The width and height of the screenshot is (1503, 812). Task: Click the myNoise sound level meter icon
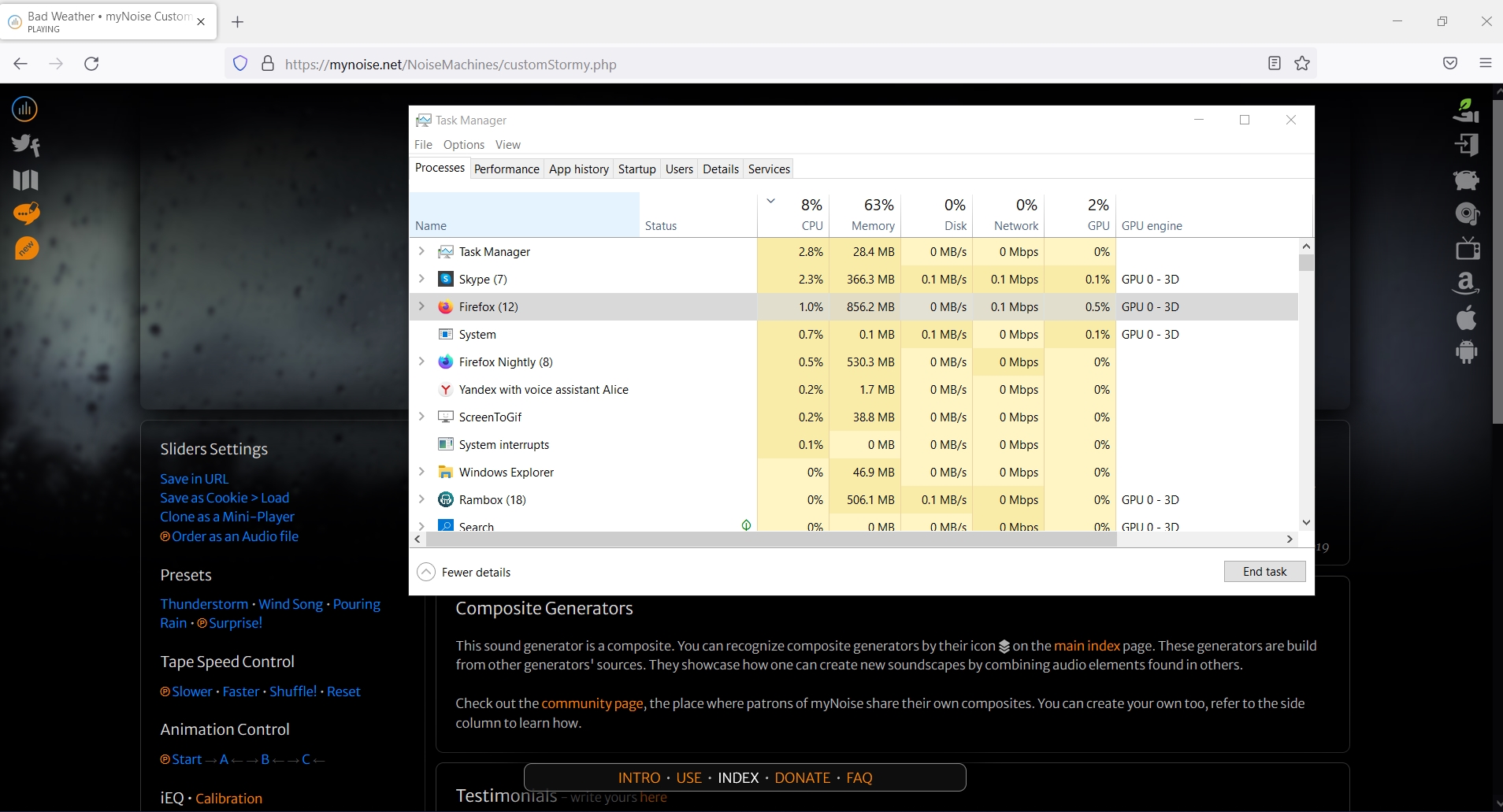click(x=24, y=109)
